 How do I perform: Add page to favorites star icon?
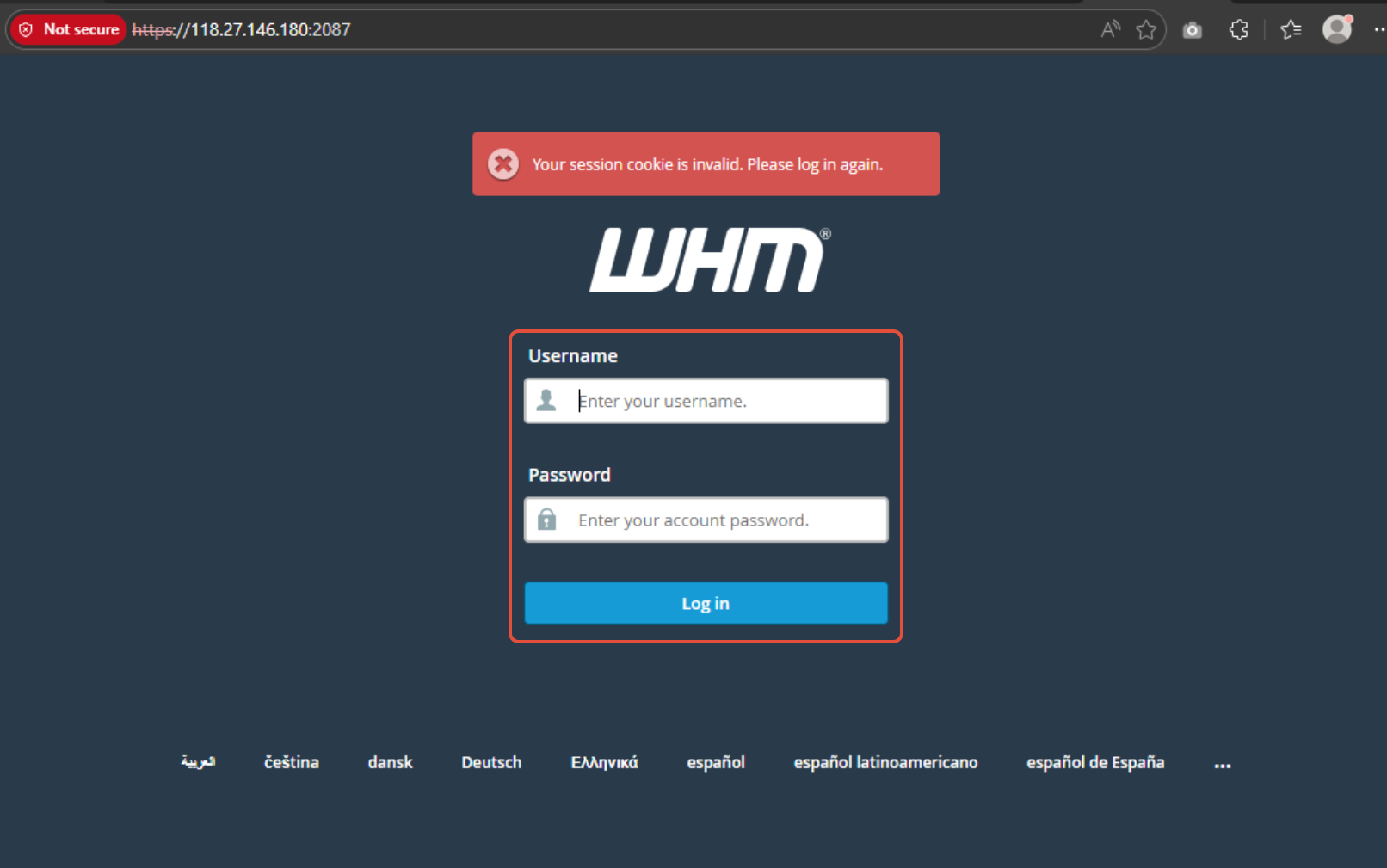pos(1146,29)
